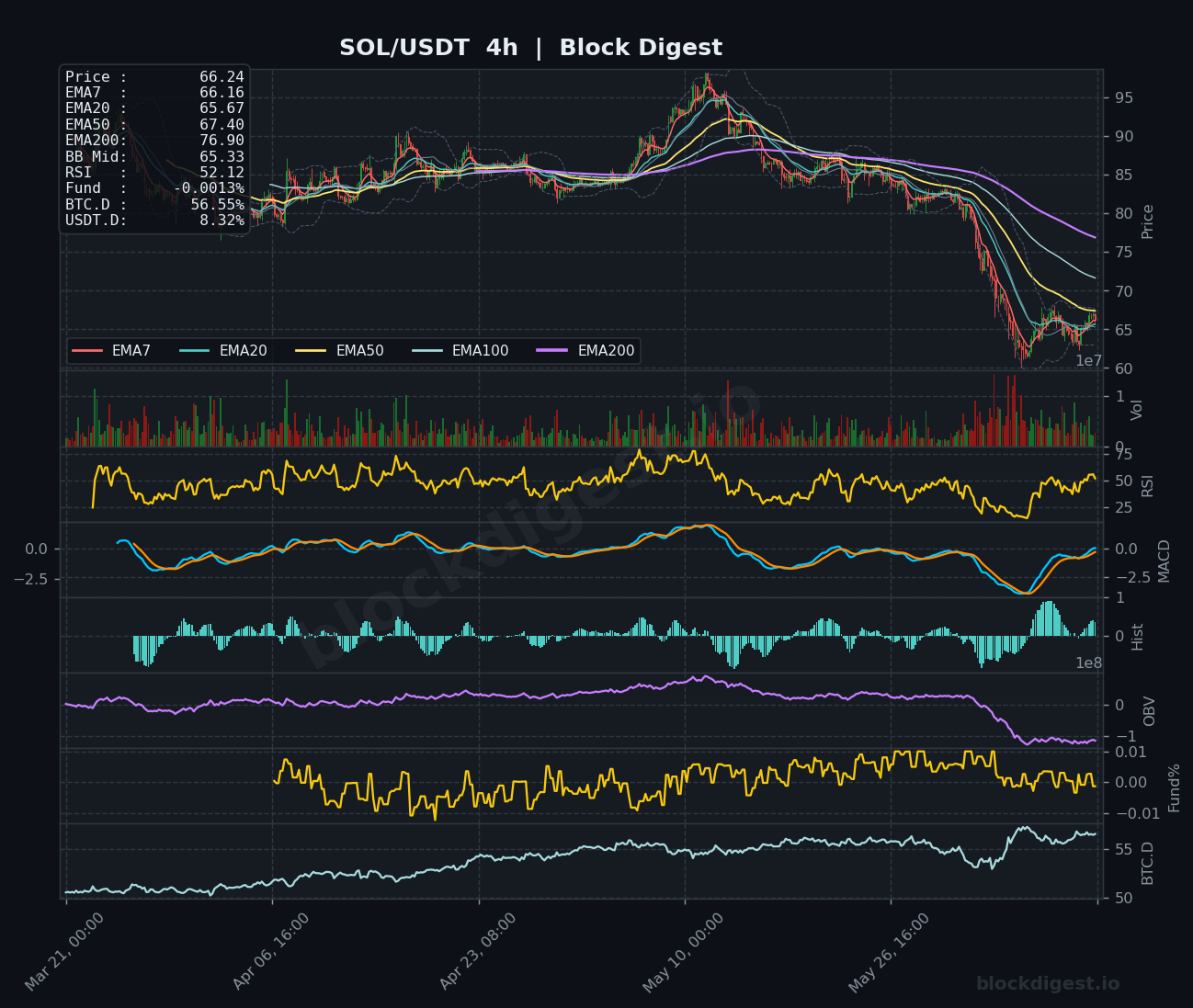
Task: Click the BTC.D panel axis label
Action: 1148,863
